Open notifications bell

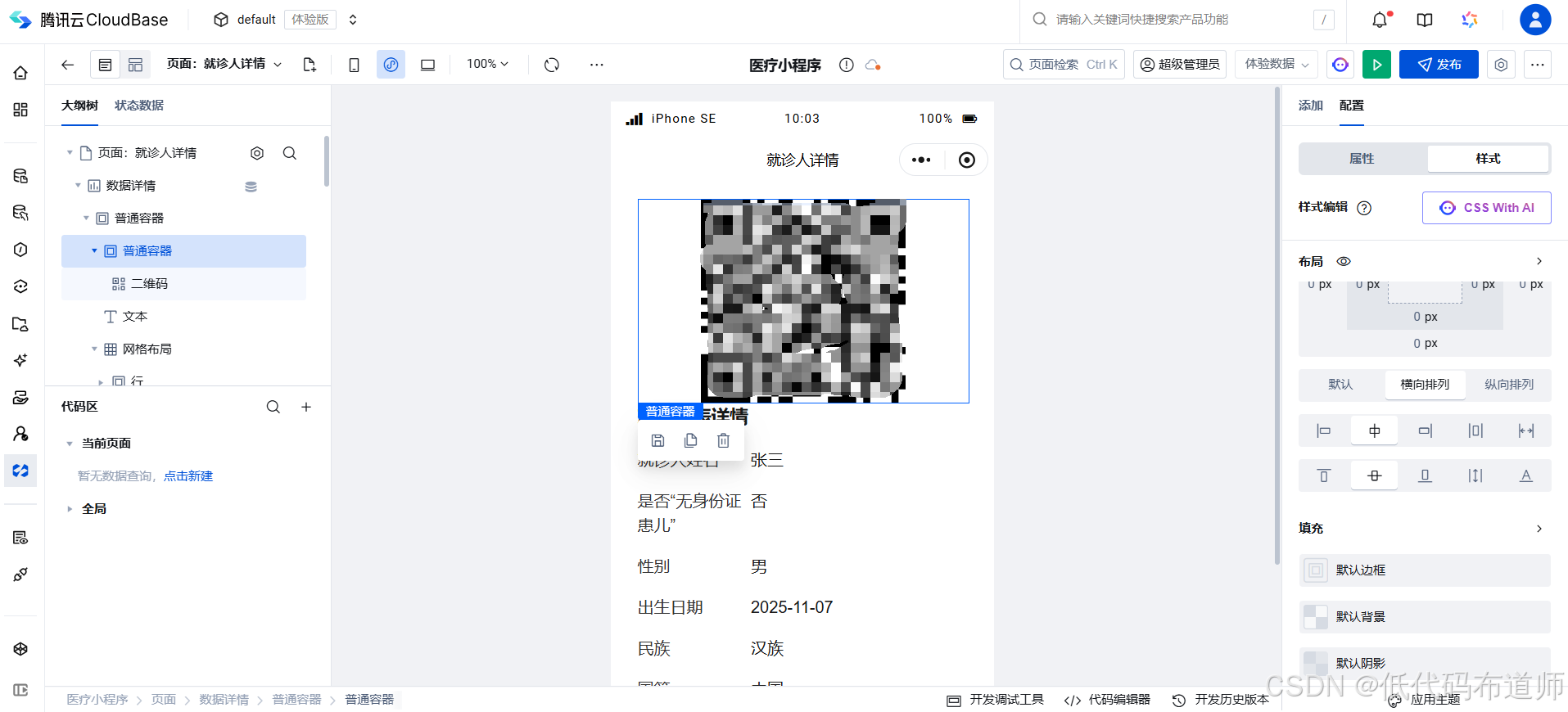(x=1380, y=20)
